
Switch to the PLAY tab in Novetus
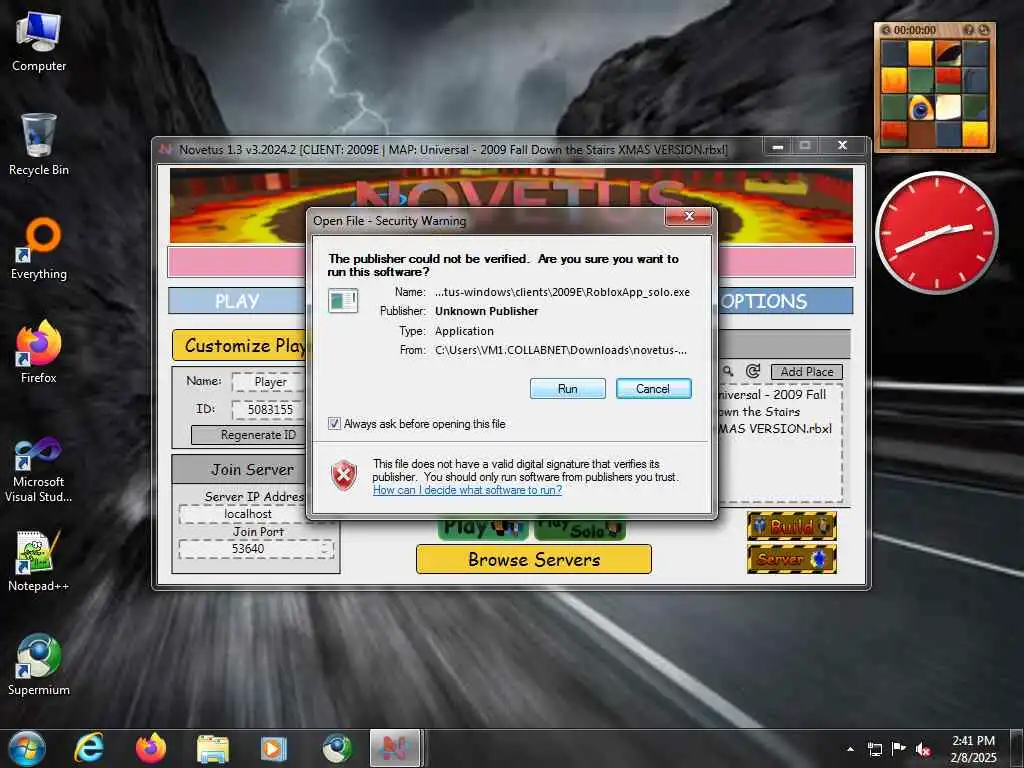pyautogui.click(x=237, y=301)
